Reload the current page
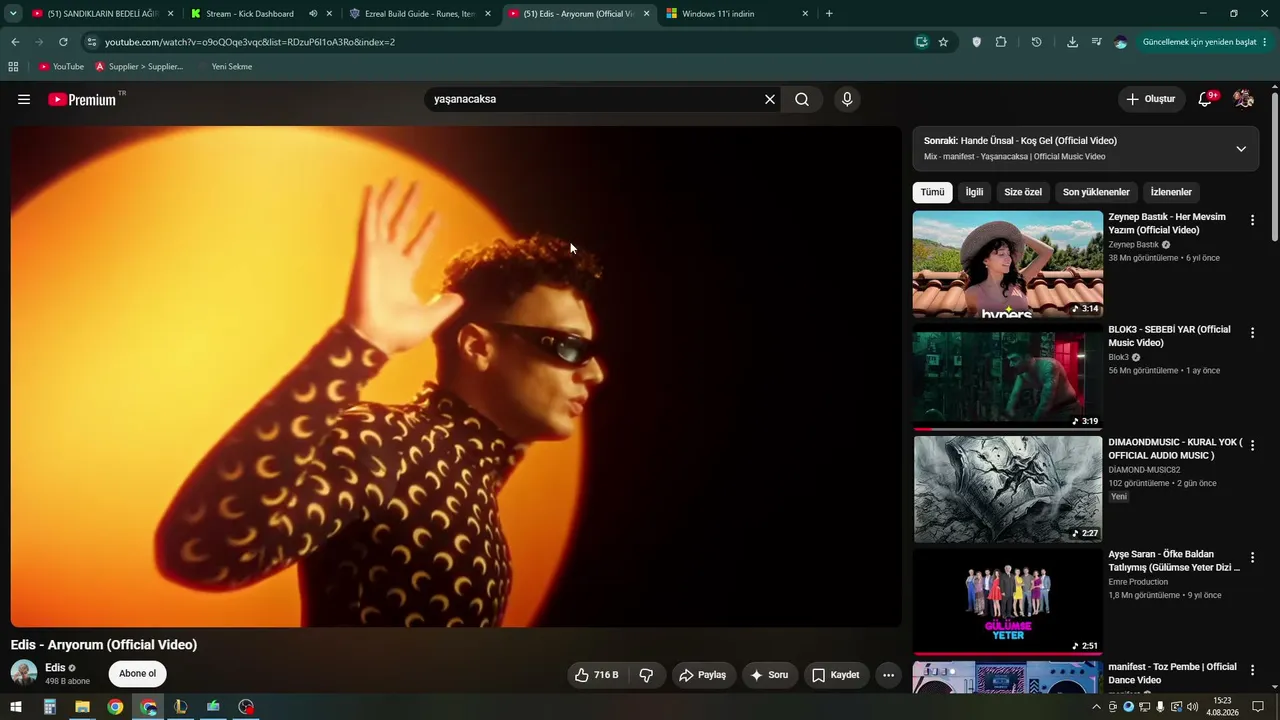This screenshot has width=1280, height=720. tap(63, 42)
